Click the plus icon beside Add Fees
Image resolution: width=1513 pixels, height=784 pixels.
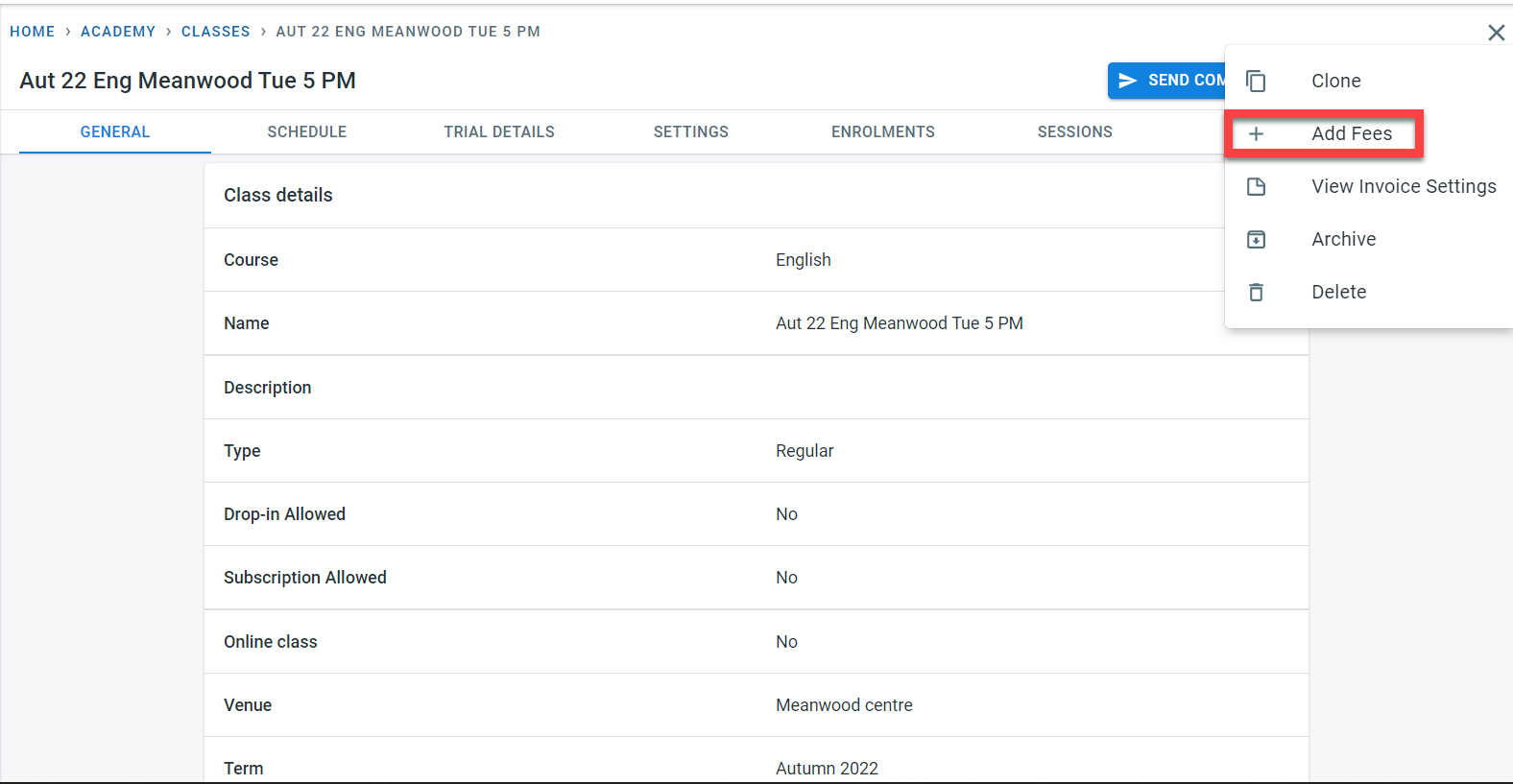[x=1256, y=134]
